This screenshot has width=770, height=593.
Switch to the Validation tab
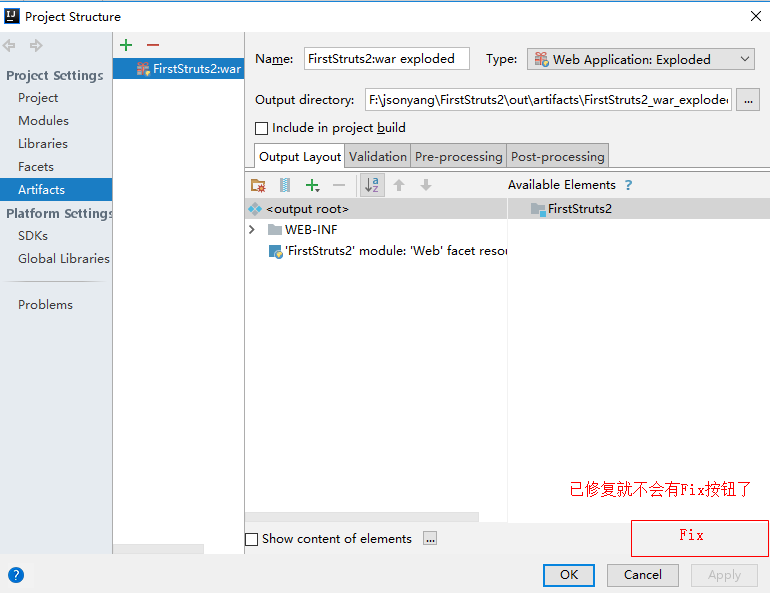pyautogui.click(x=378, y=157)
